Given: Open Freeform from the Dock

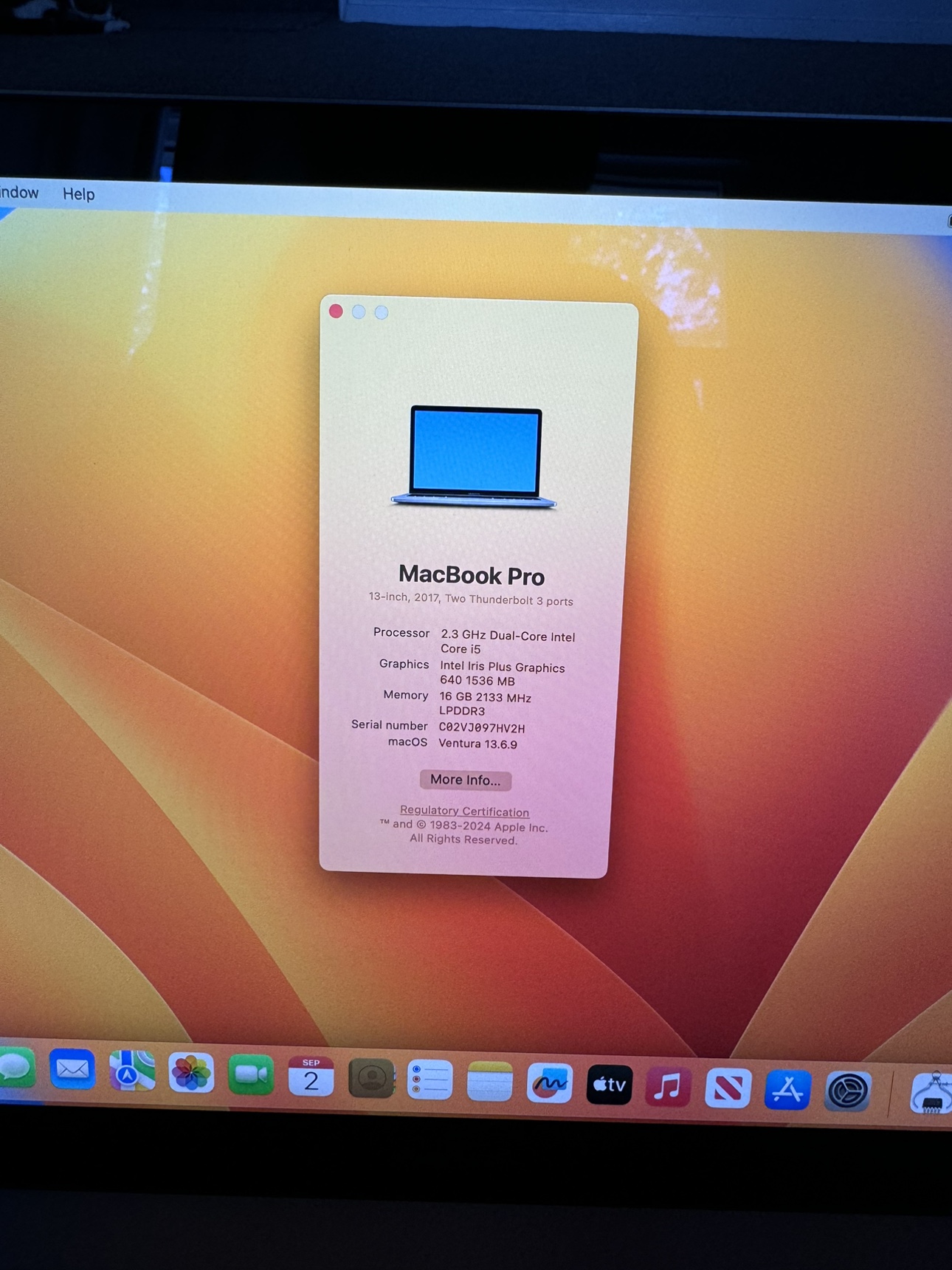Looking at the screenshot, I should pos(550,1084).
